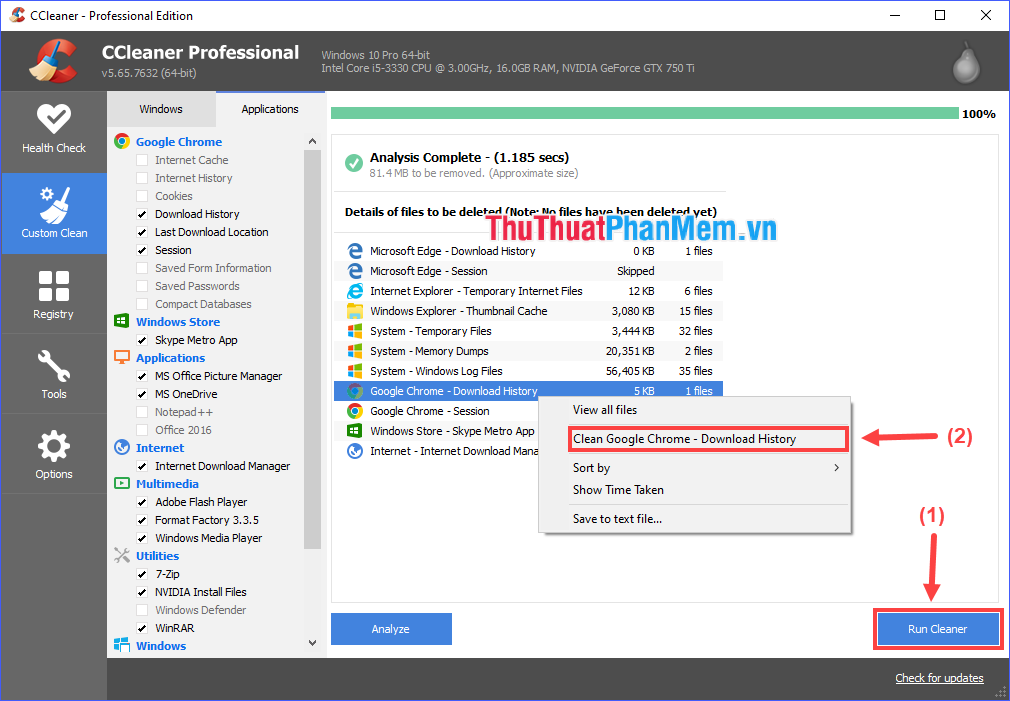The height and width of the screenshot is (701, 1010).
Task: Select Custom Clean broom icon
Action: pyautogui.click(x=54, y=205)
